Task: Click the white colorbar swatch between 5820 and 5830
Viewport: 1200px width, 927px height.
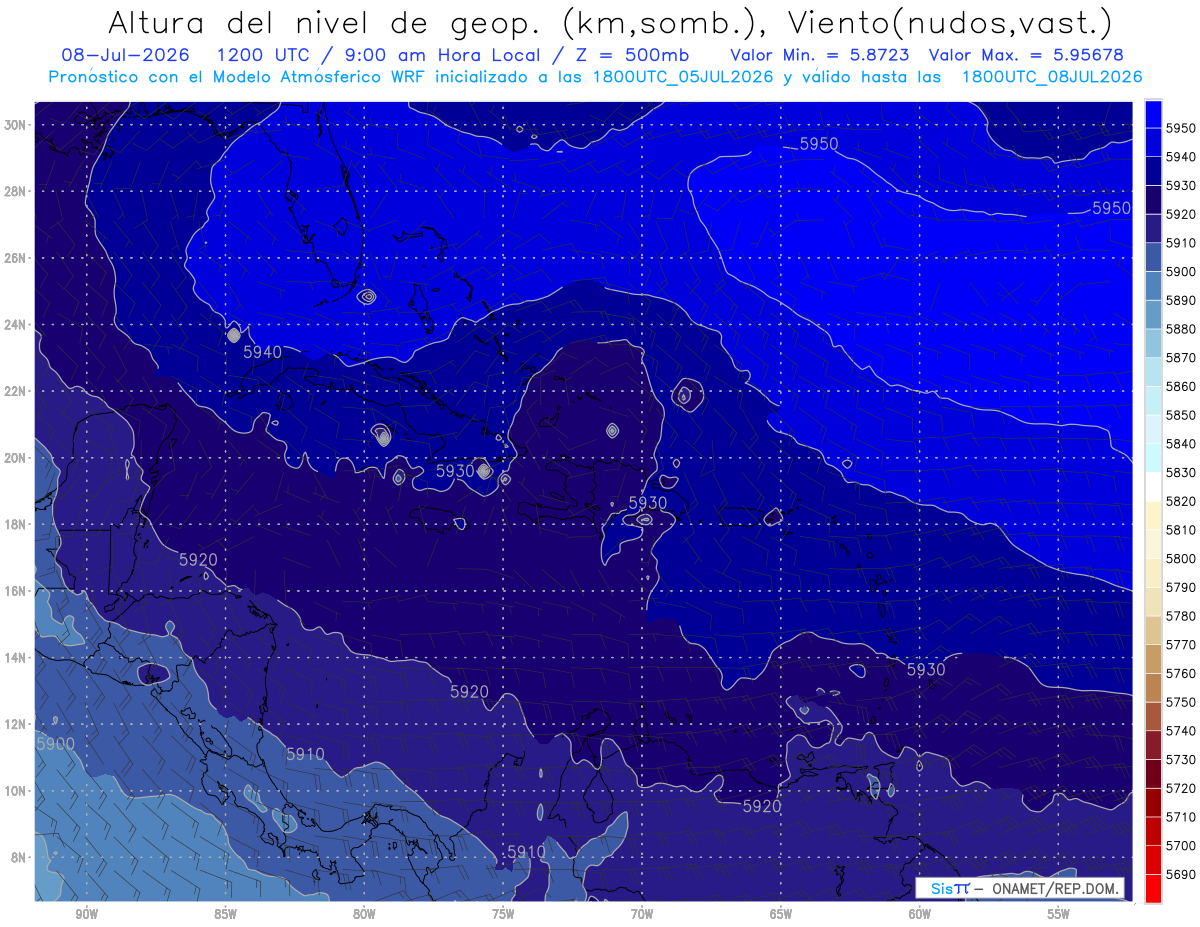Action: pos(1152,487)
